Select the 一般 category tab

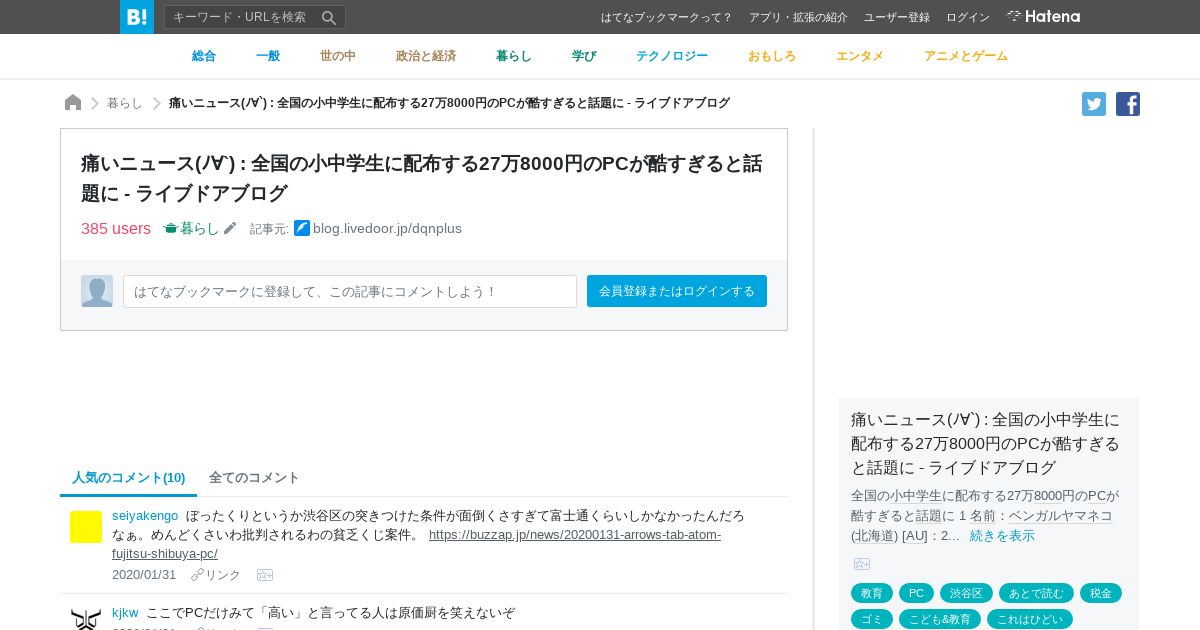pos(268,56)
